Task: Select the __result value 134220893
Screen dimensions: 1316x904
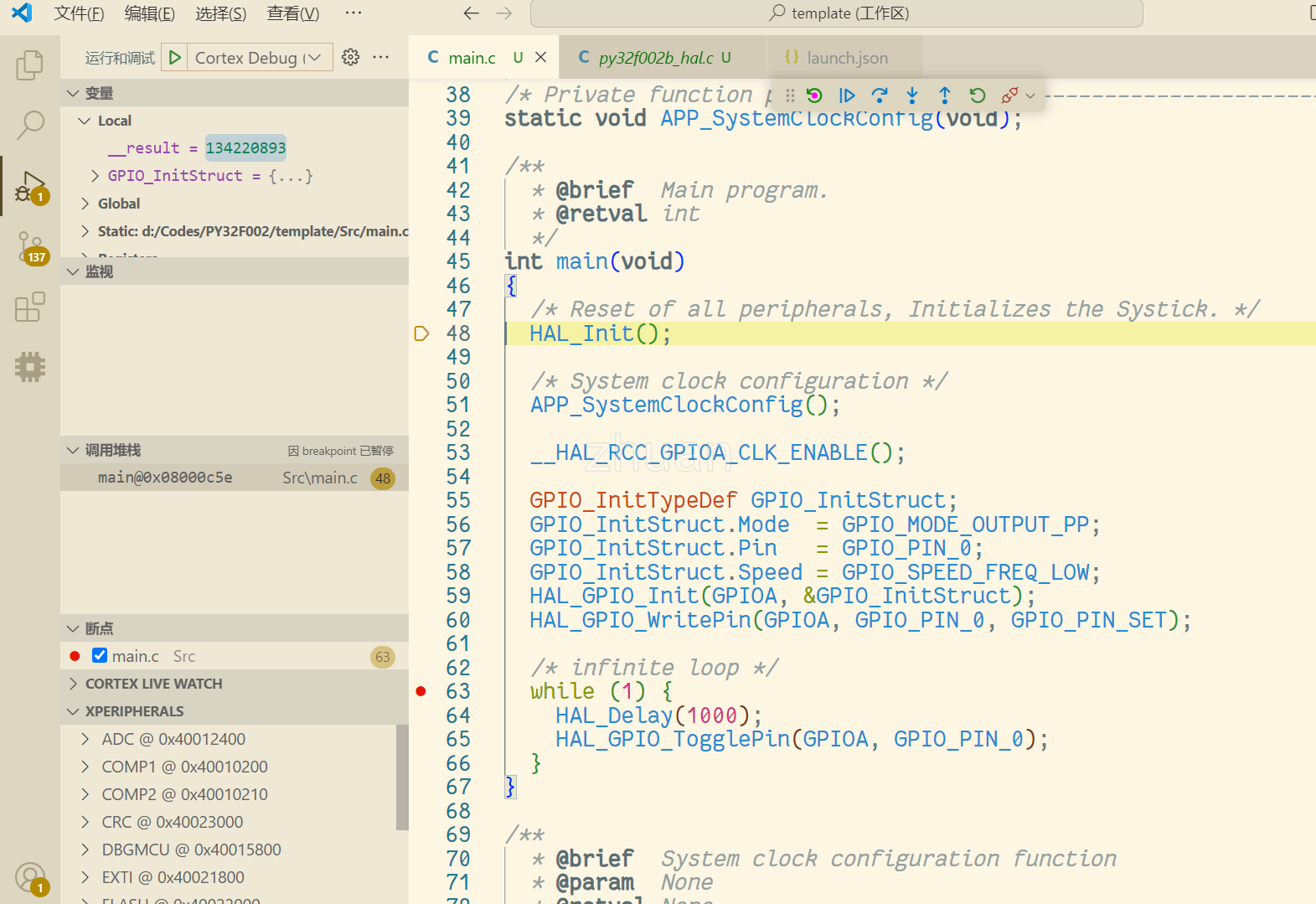Action: pyautogui.click(x=245, y=148)
